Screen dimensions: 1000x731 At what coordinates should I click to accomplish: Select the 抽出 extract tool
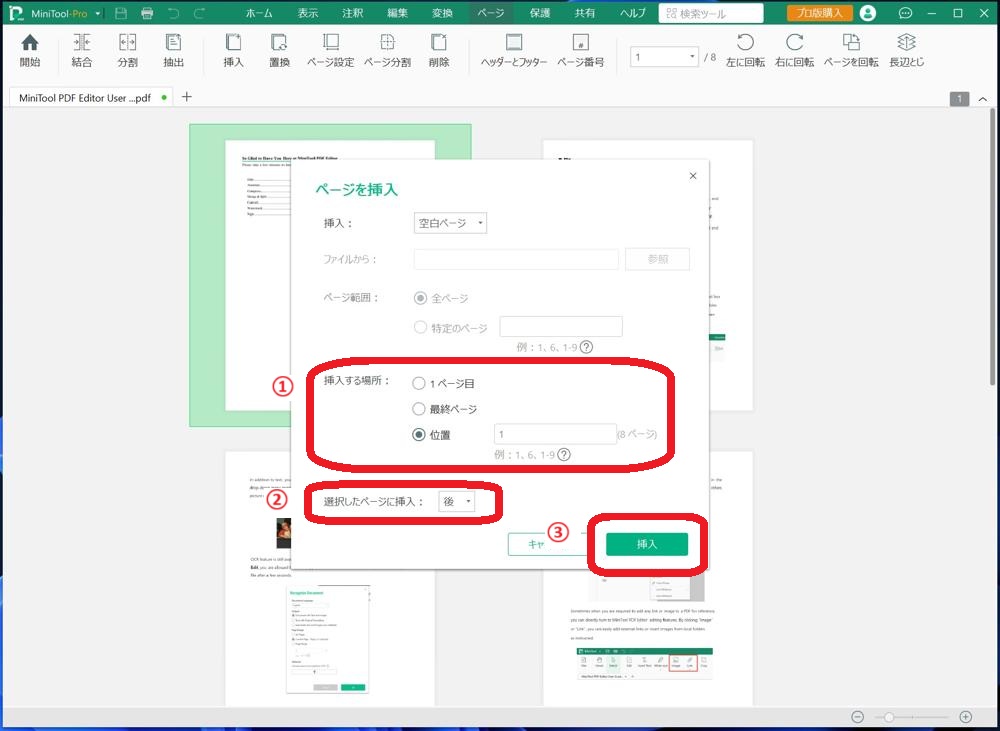coord(173,50)
